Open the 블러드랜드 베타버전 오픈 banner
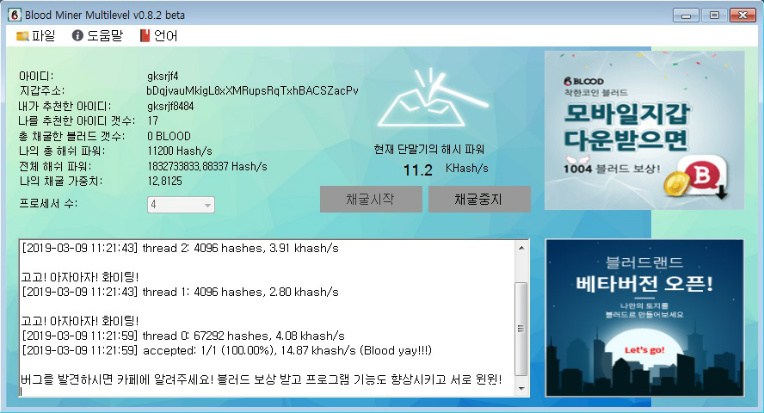 click(x=644, y=318)
